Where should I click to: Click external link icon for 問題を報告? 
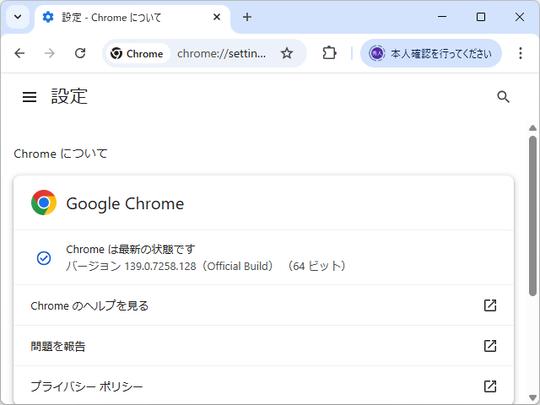pos(490,346)
